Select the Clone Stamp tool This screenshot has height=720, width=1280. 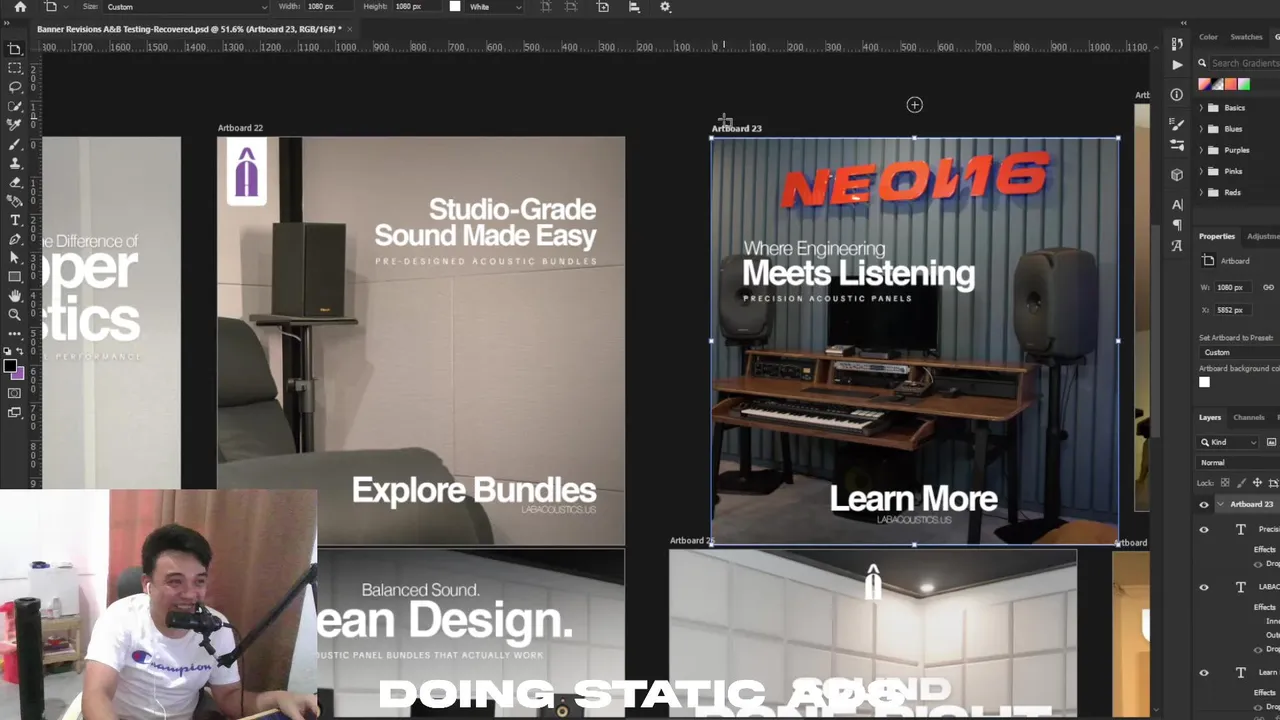point(15,163)
